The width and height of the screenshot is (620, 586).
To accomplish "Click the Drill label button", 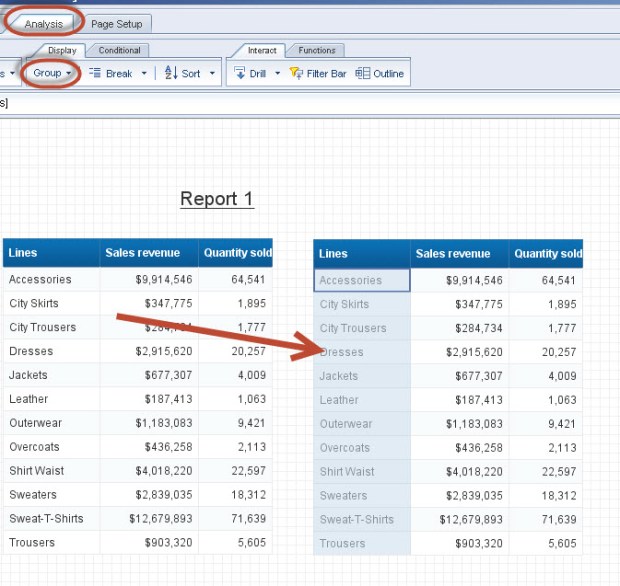I will pos(257,74).
